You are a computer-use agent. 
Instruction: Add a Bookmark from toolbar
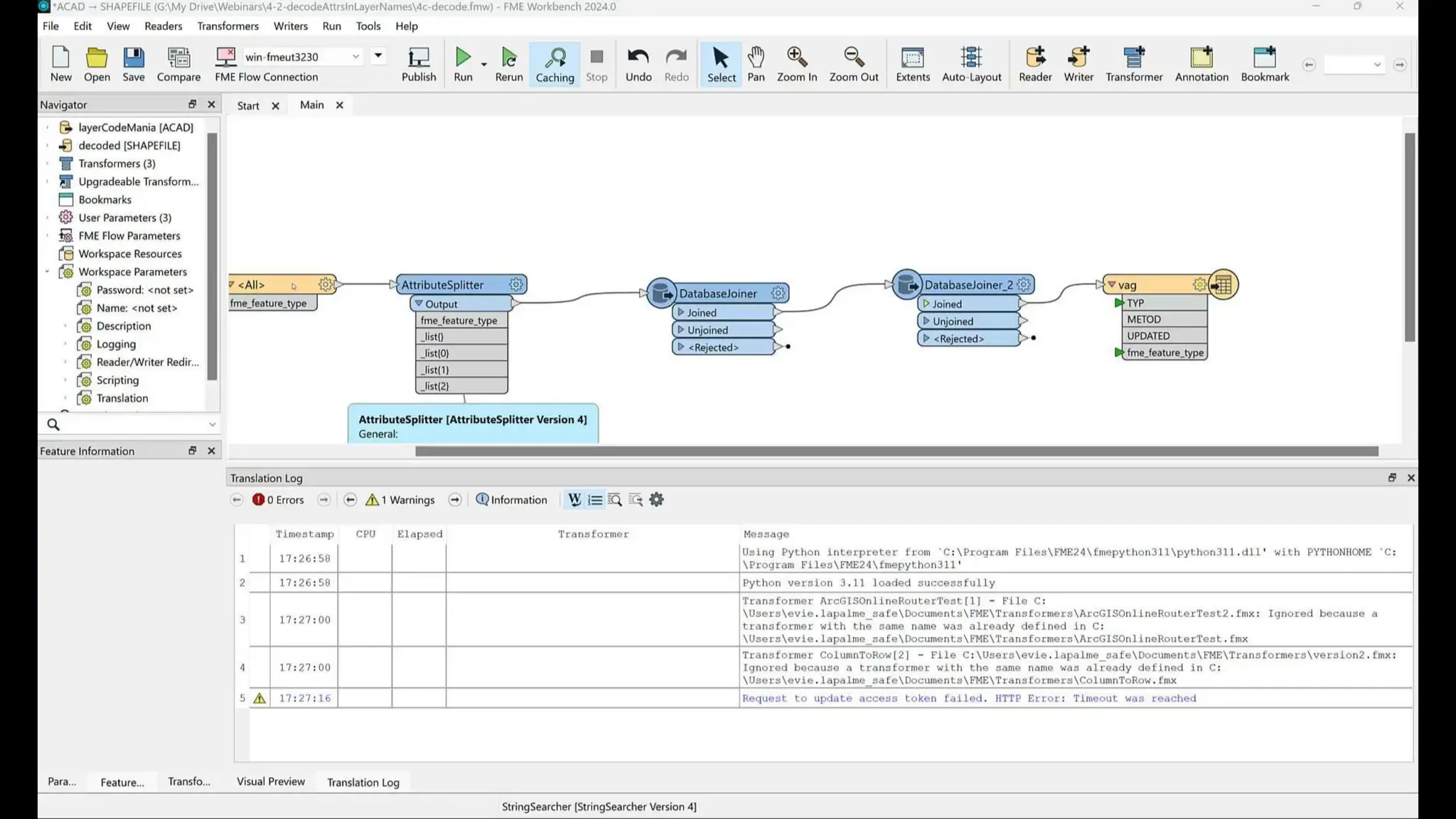coord(1264,63)
